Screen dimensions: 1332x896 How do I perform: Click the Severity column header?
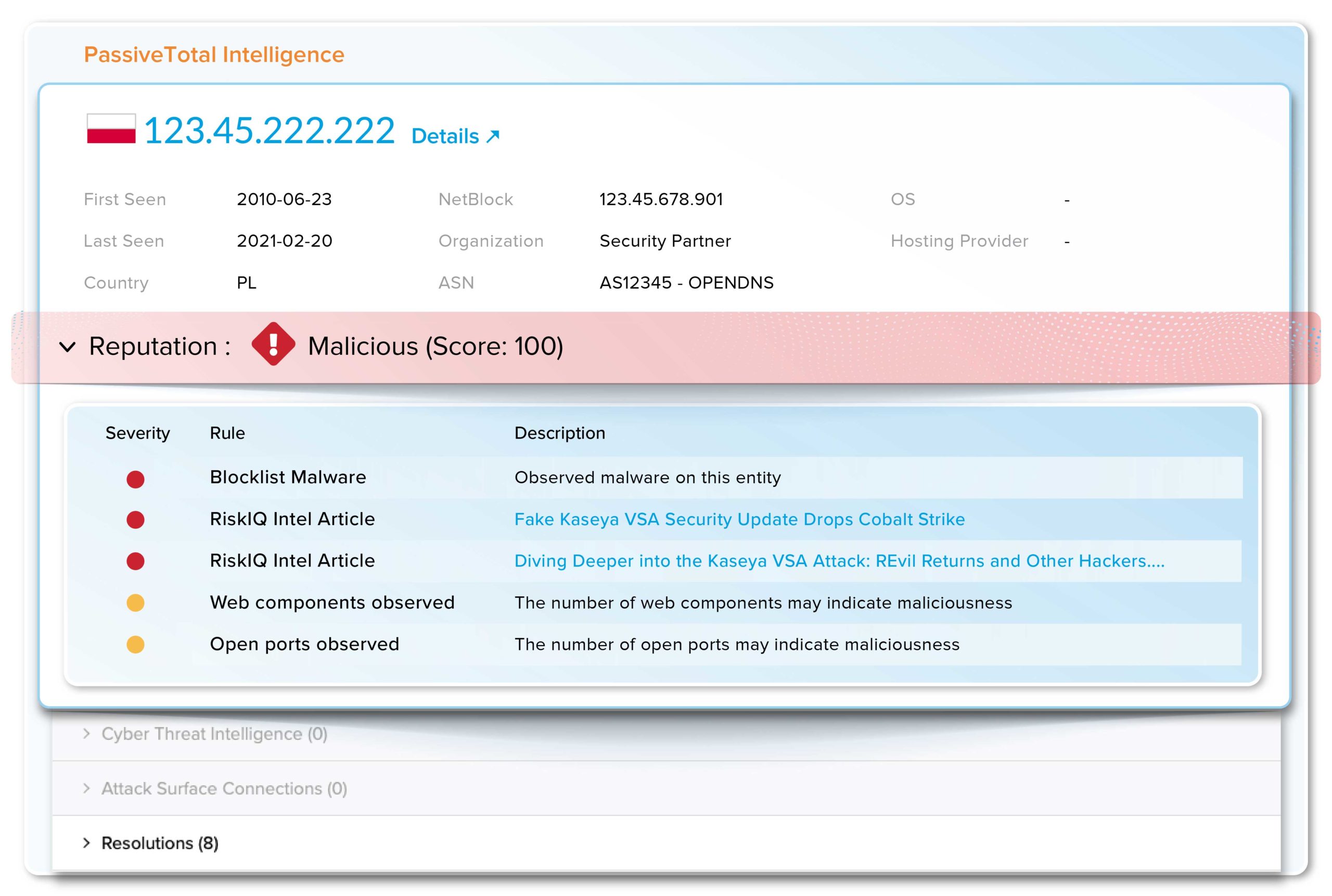point(138,433)
